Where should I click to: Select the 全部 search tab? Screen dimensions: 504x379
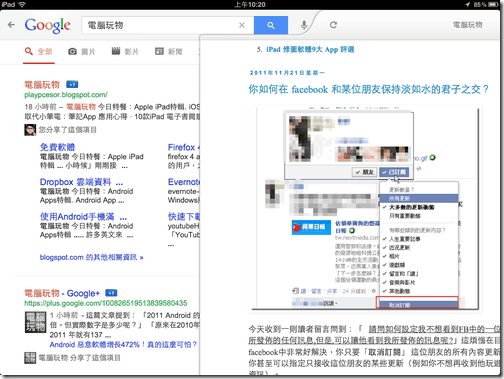39,52
